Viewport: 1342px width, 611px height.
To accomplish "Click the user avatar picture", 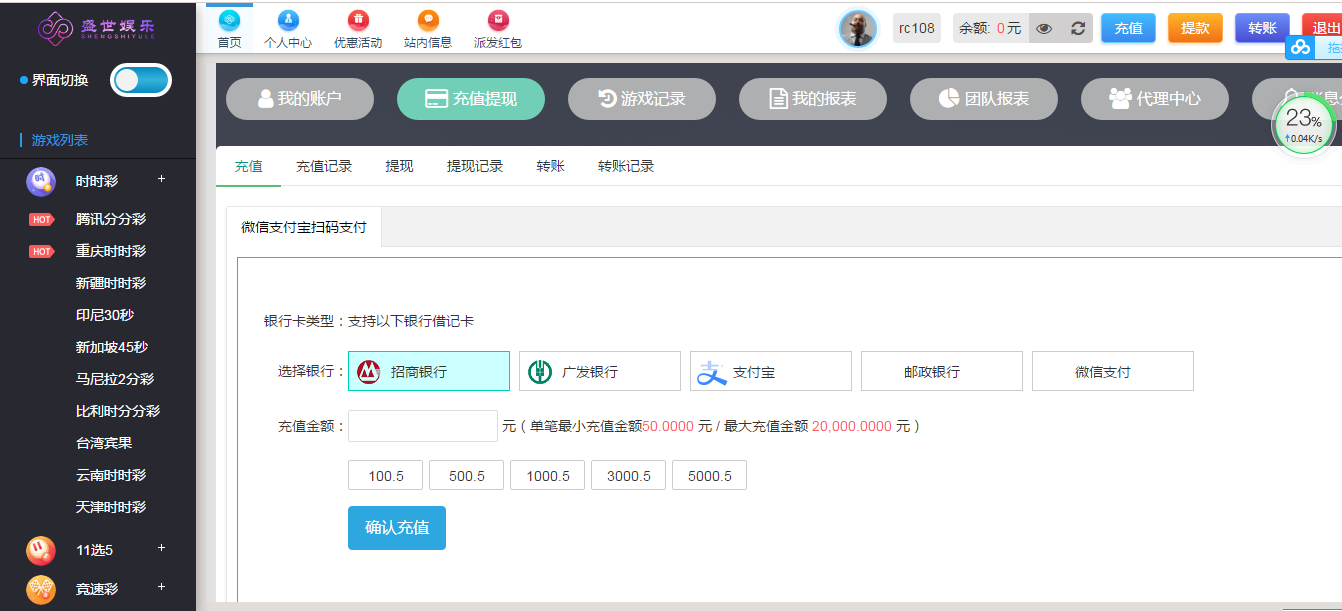I will [x=857, y=29].
